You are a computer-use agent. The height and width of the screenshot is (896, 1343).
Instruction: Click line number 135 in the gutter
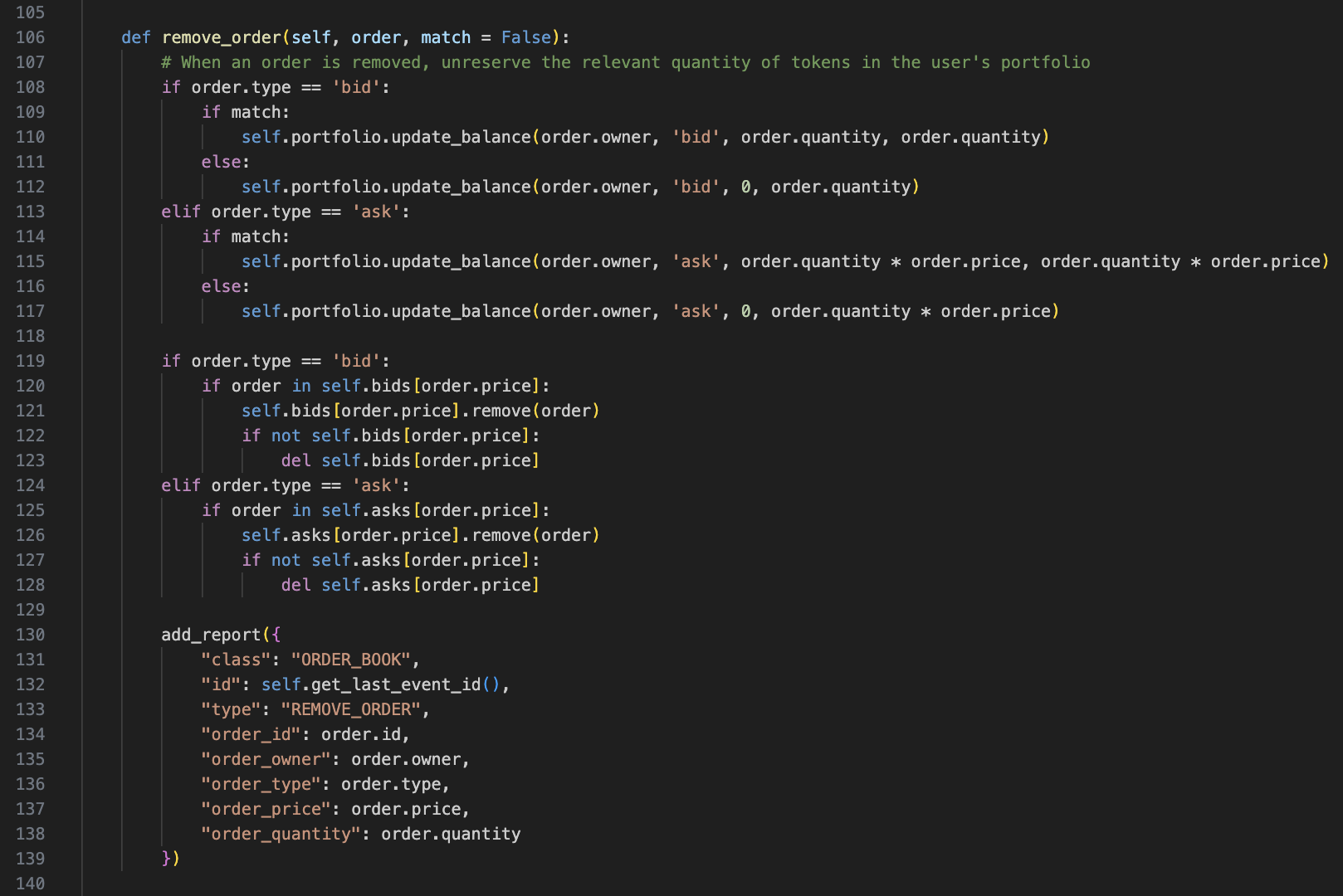pyautogui.click(x=30, y=759)
